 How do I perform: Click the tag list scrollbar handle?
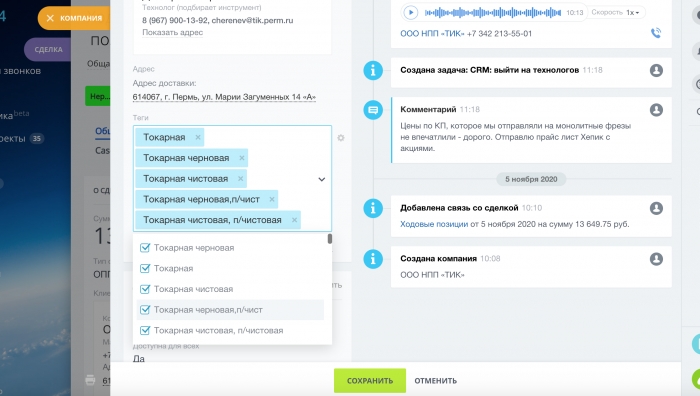click(329, 239)
